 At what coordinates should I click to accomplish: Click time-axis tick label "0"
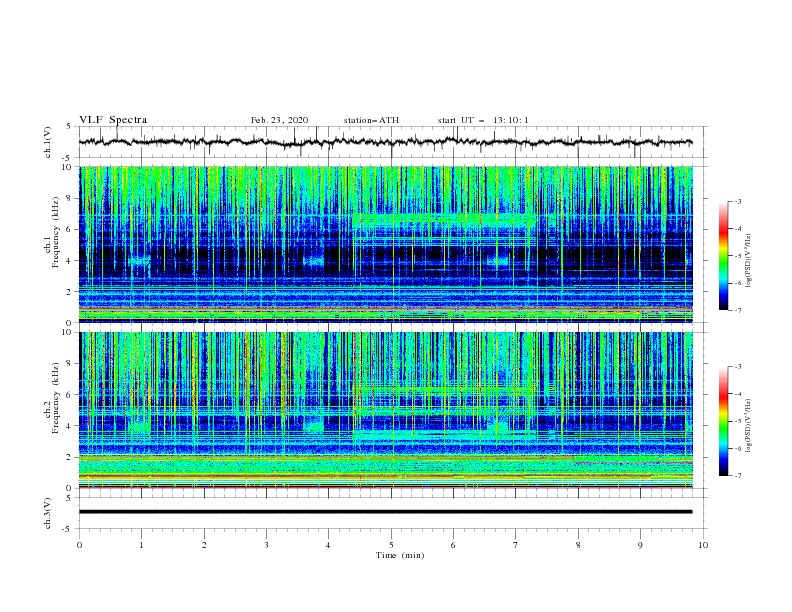coord(79,545)
